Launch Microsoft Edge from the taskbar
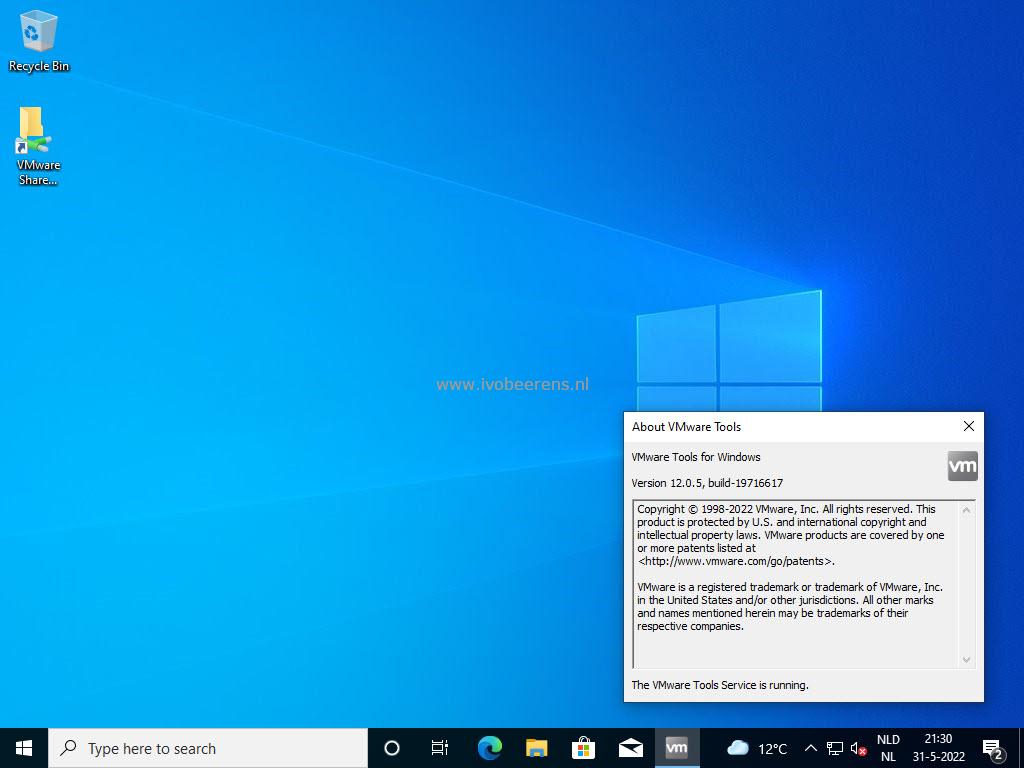The width and height of the screenshot is (1024, 768). (x=489, y=748)
